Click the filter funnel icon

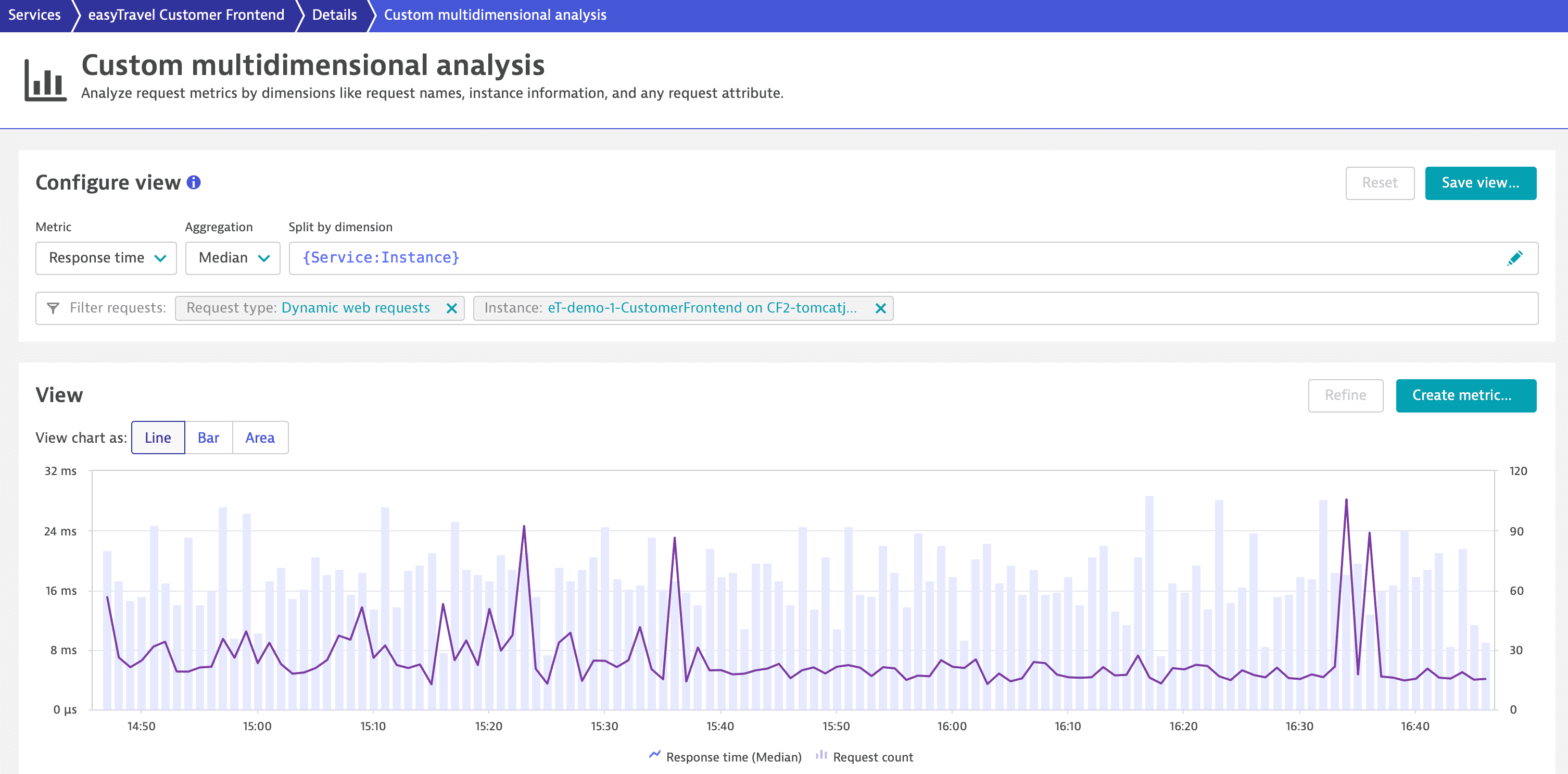53,308
